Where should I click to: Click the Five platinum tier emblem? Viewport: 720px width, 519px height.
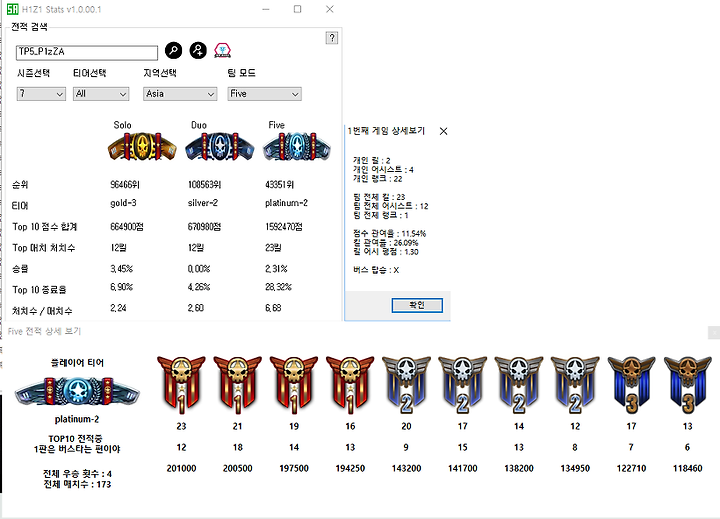(x=297, y=147)
